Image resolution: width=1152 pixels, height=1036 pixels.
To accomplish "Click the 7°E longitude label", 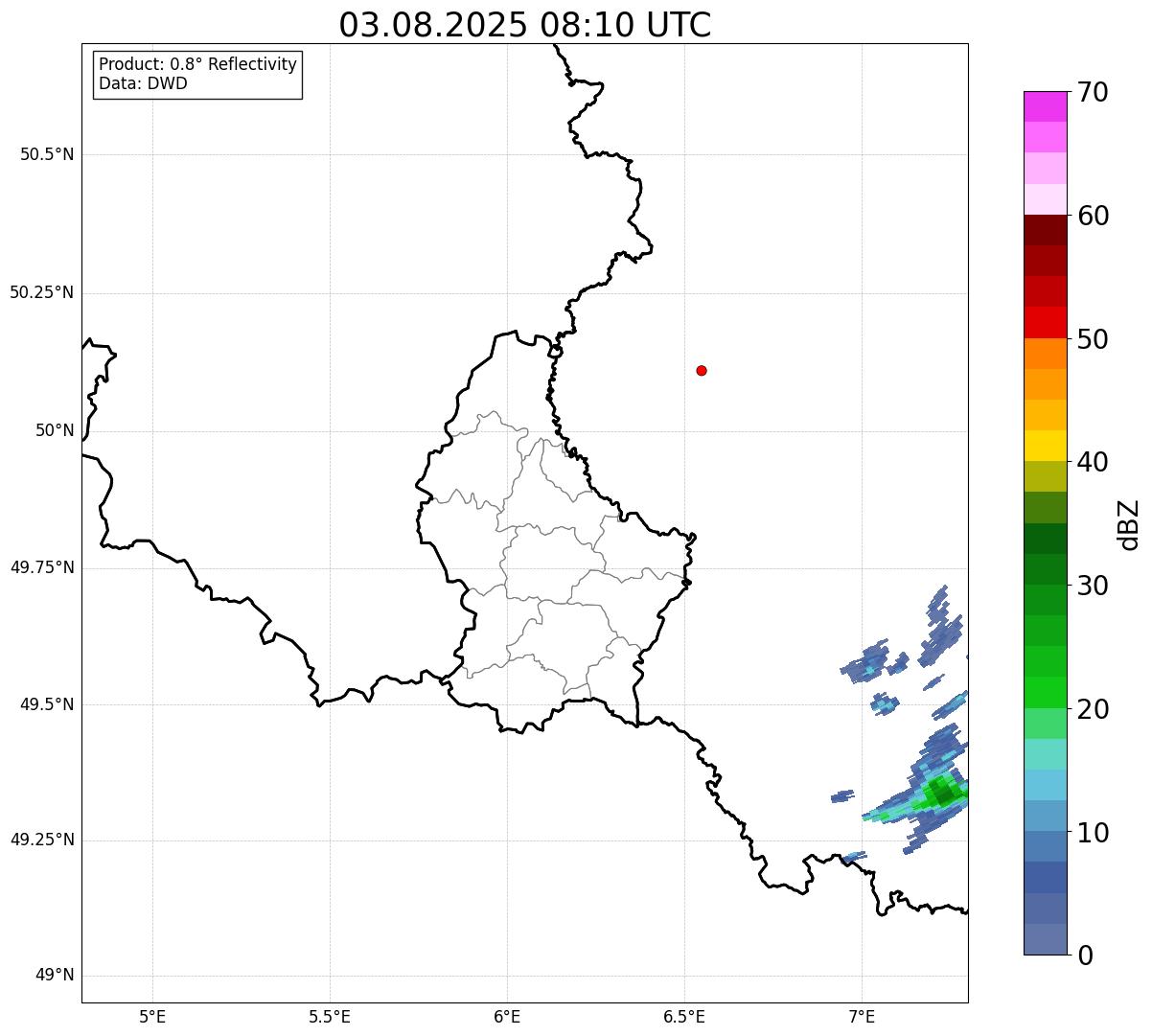I will [862, 1016].
